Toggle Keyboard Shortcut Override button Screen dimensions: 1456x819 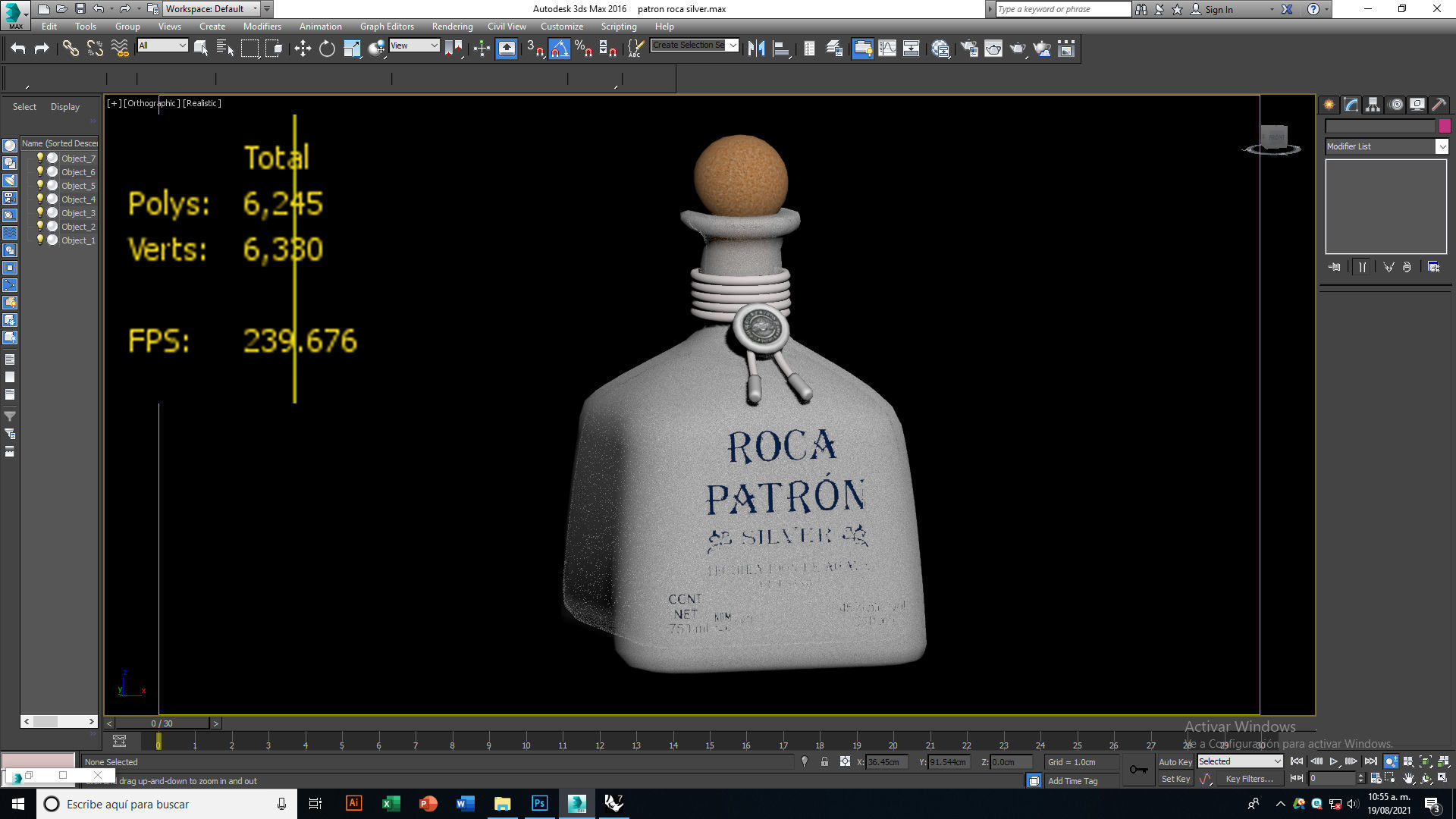pos(507,49)
